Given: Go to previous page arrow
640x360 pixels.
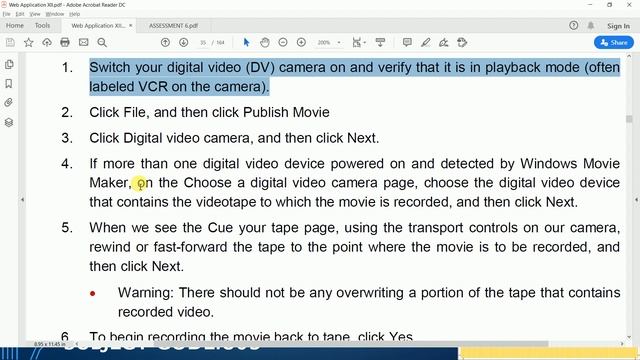Looking at the screenshot, I should [x=165, y=42].
